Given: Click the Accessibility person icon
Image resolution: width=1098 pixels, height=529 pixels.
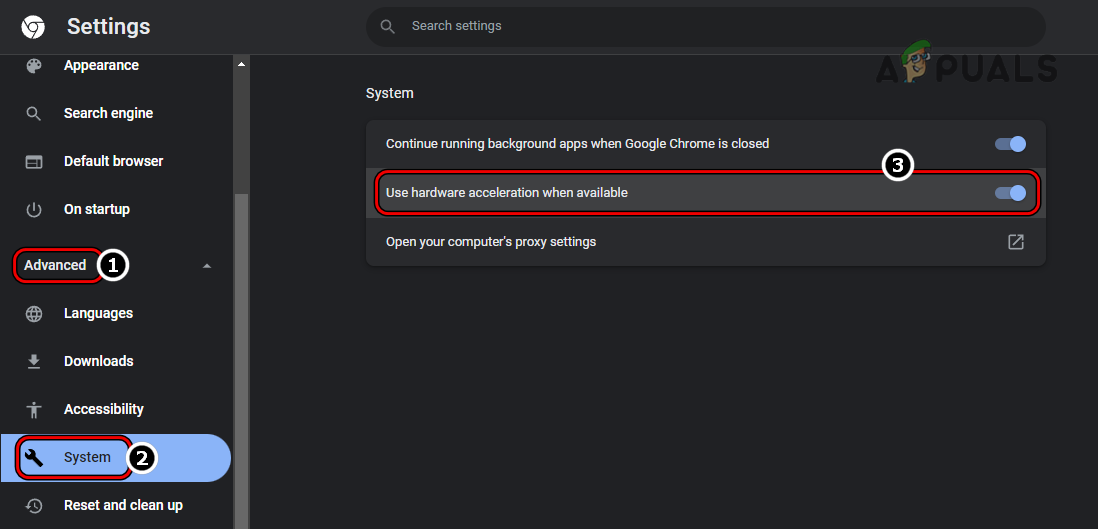Looking at the screenshot, I should (x=34, y=409).
